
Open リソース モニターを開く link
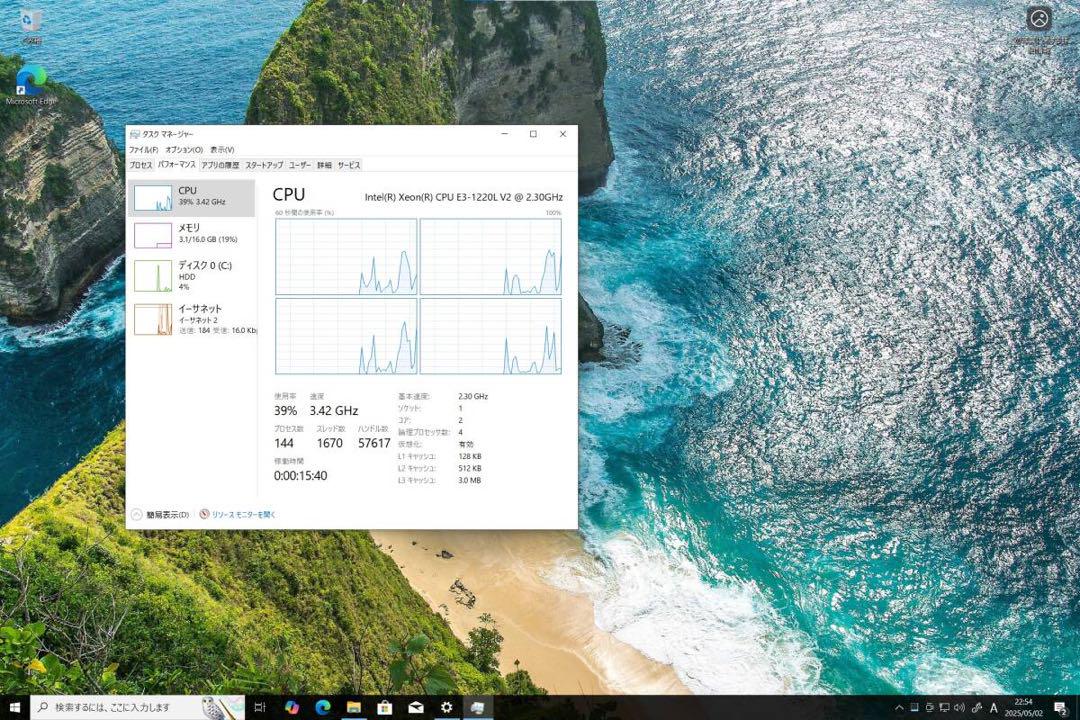coord(243,515)
